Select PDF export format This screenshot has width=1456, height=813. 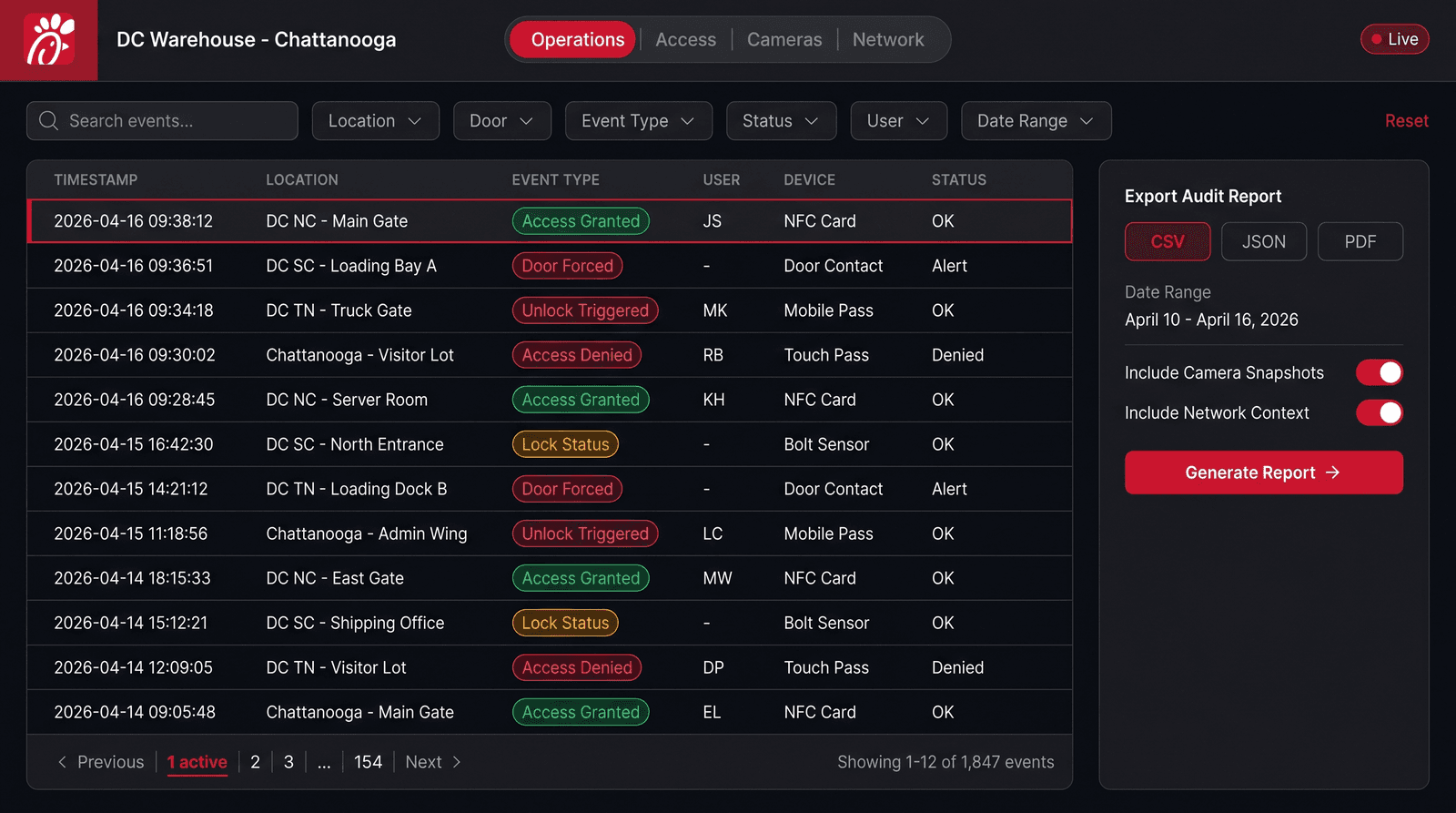(x=1360, y=241)
